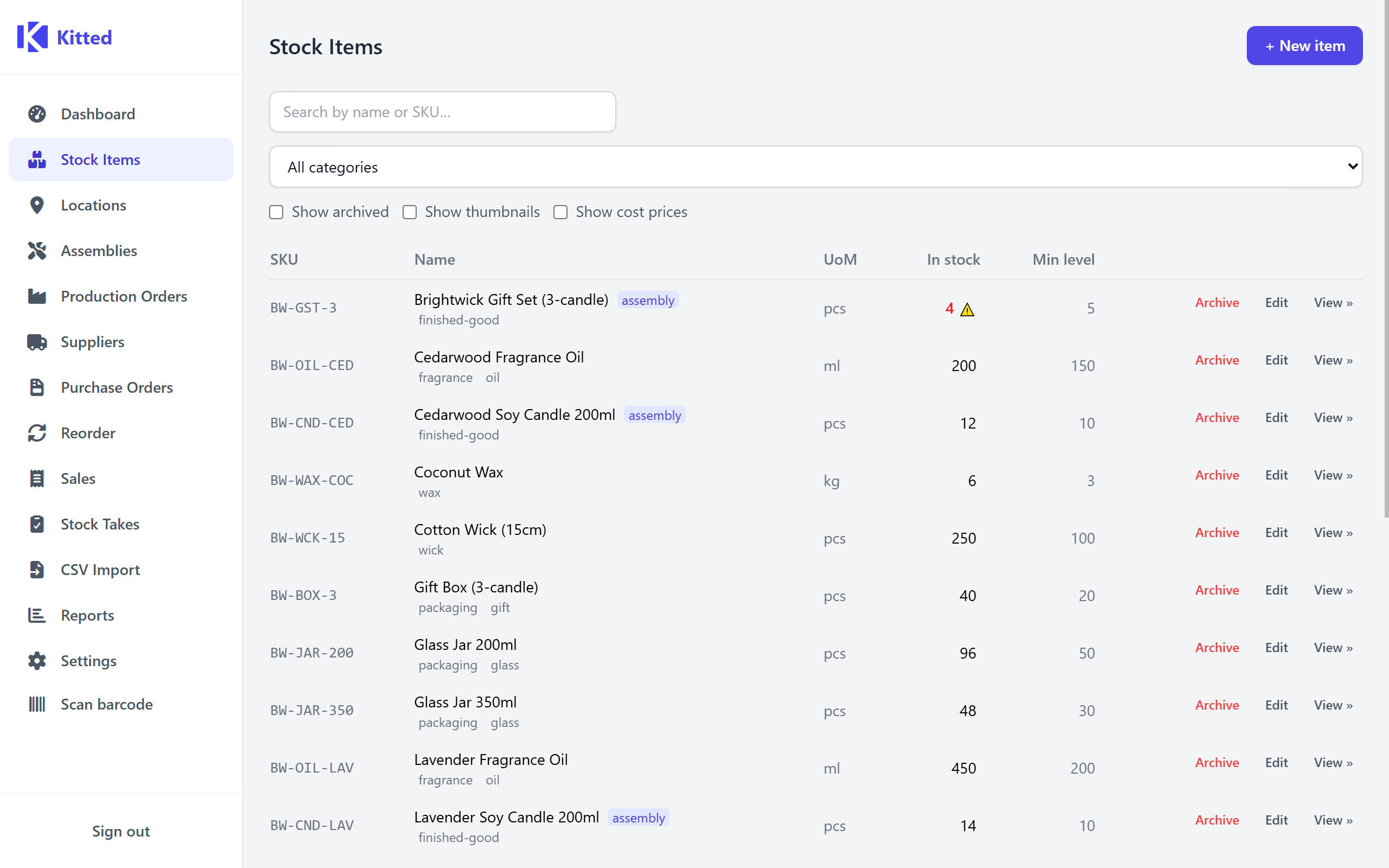Click the Reorder refresh arrows icon
This screenshot has height=868, width=1389.
coord(37,433)
